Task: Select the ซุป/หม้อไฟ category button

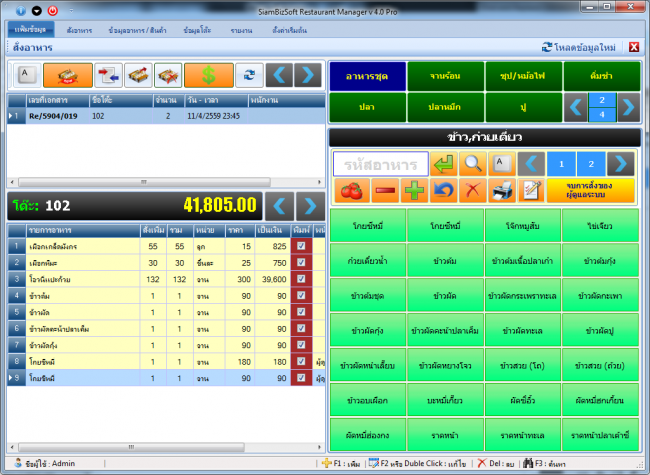Action: click(523, 76)
